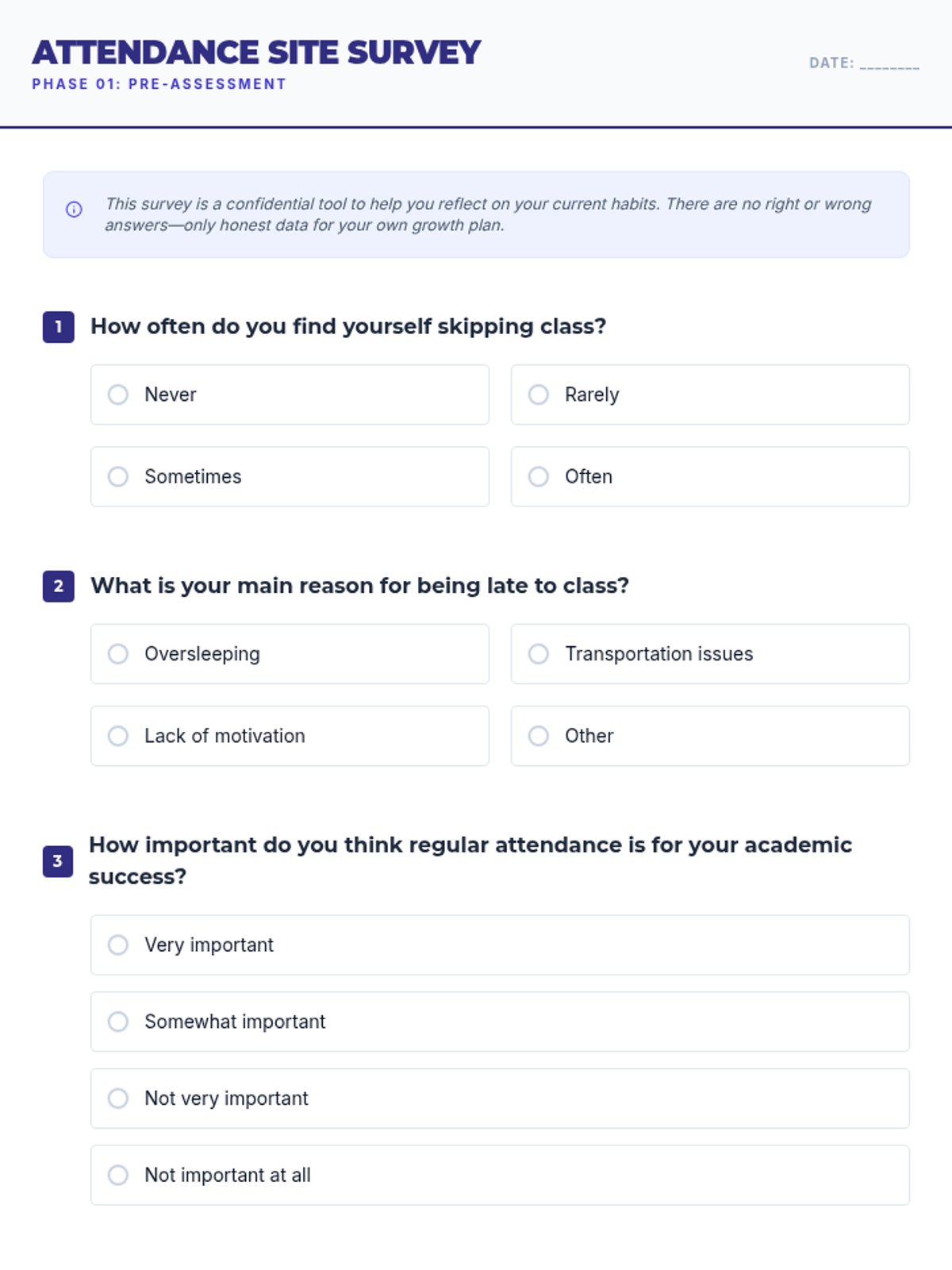Select Very important for attendance
Image resolution: width=952 pixels, height=1270 pixels.
pos(118,945)
